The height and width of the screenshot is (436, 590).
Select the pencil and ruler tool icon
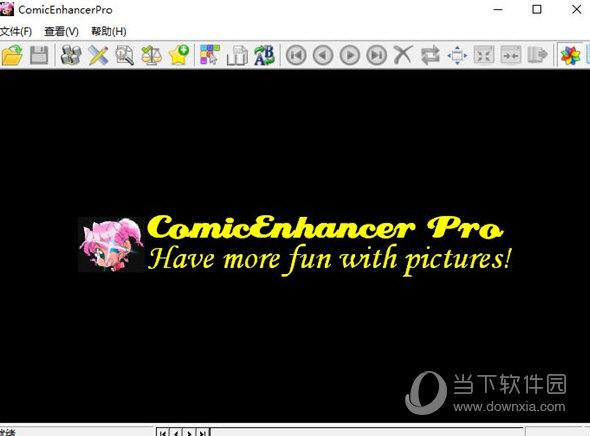pos(98,55)
